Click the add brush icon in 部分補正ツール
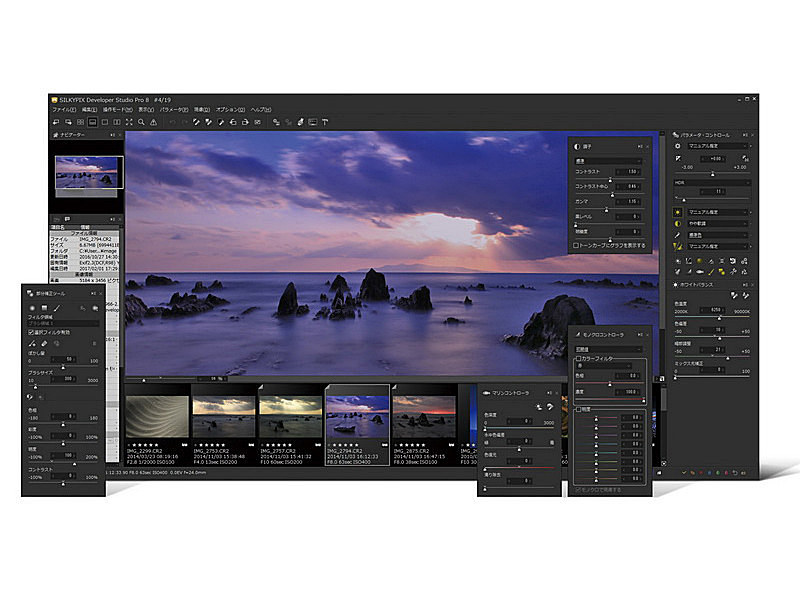Screen dimensions: 800x600 pos(32,343)
